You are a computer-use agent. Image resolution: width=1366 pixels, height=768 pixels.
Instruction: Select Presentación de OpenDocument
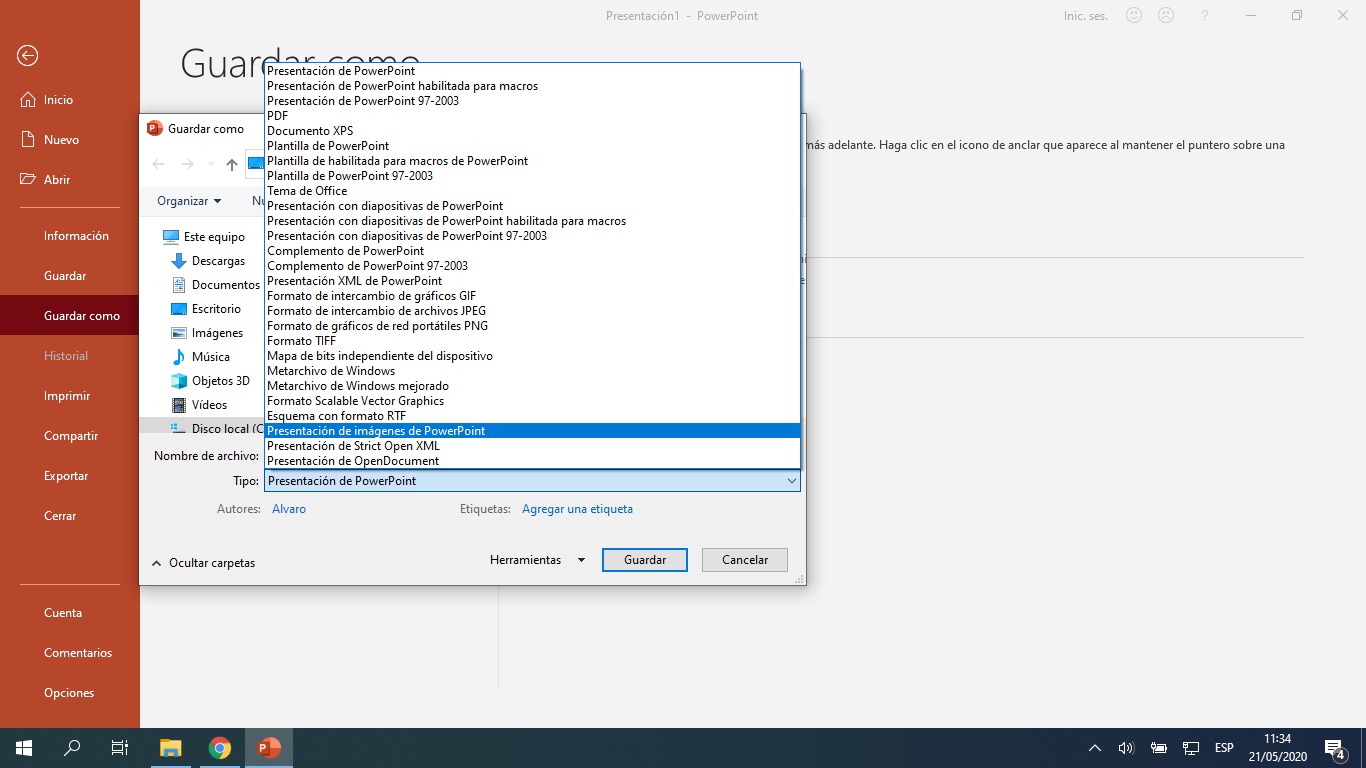[x=532, y=461]
